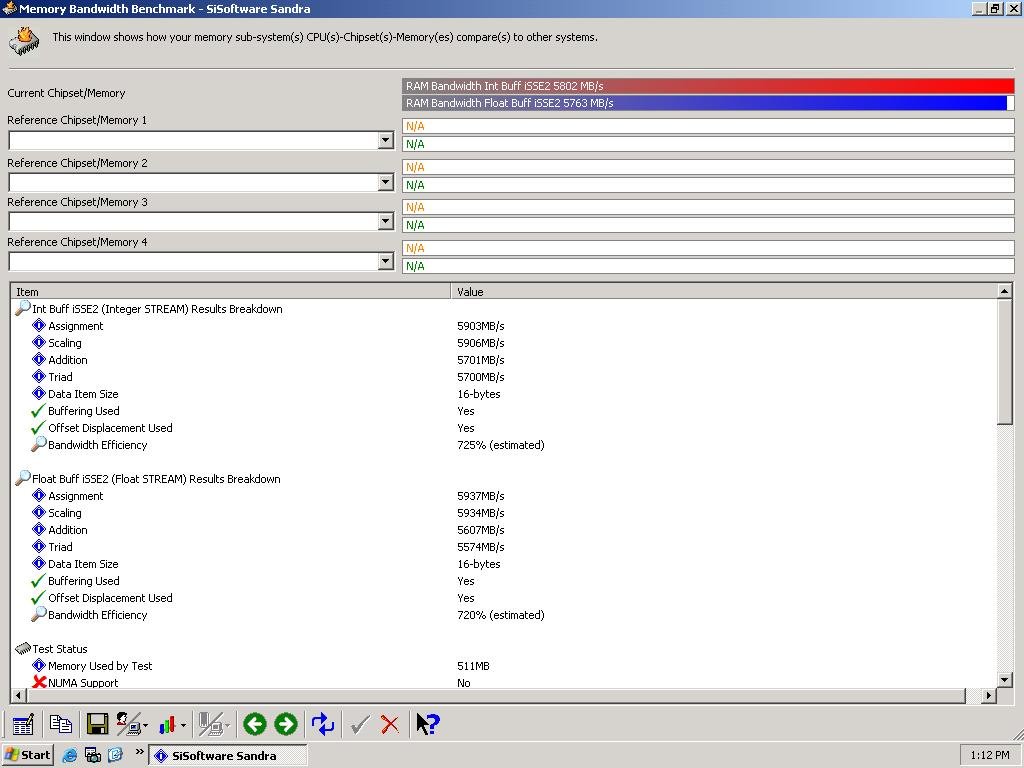1024x768 pixels.
Task: Click the context help cursor icon
Action: (x=428, y=724)
